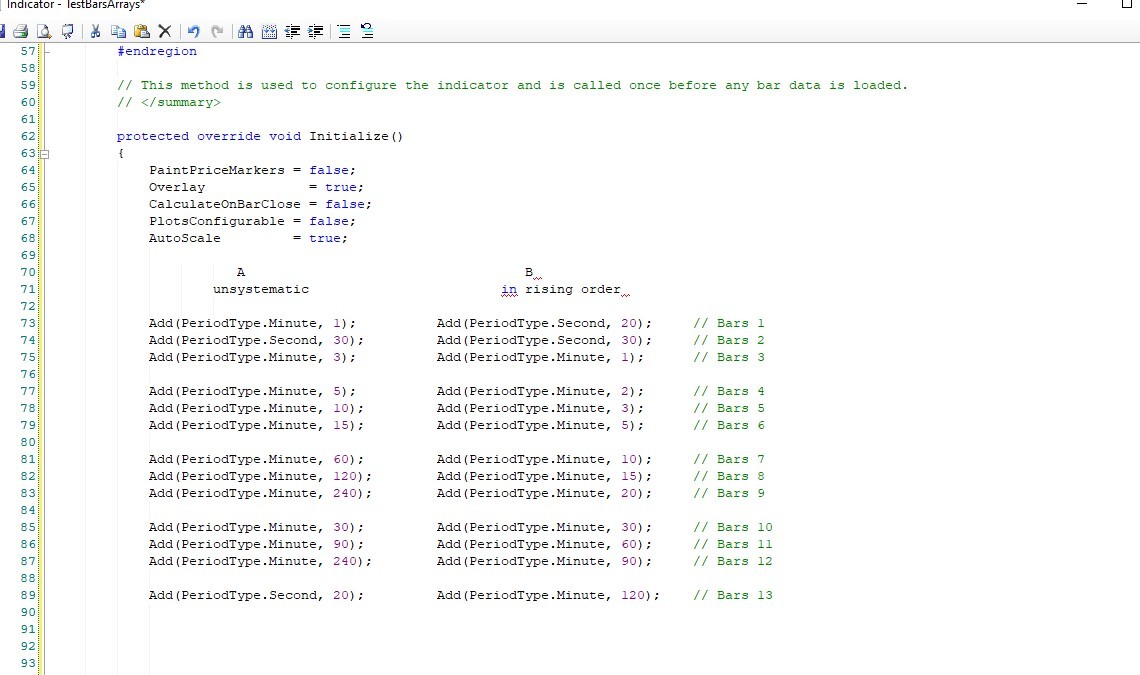Click the '// Bars 5' comment
The image size is (1140, 675).
coord(728,408)
